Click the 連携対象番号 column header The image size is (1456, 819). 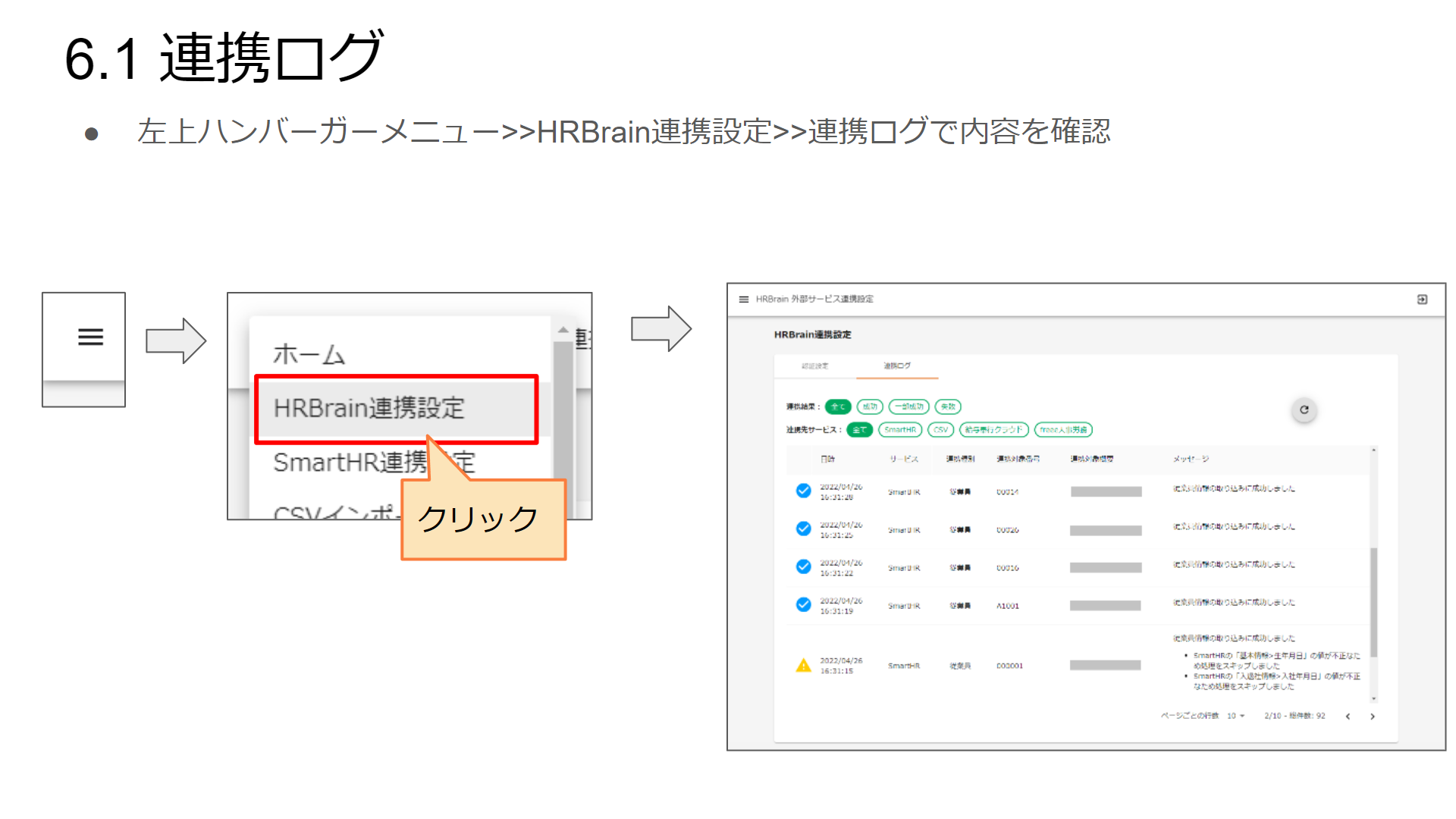pos(1018,459)
